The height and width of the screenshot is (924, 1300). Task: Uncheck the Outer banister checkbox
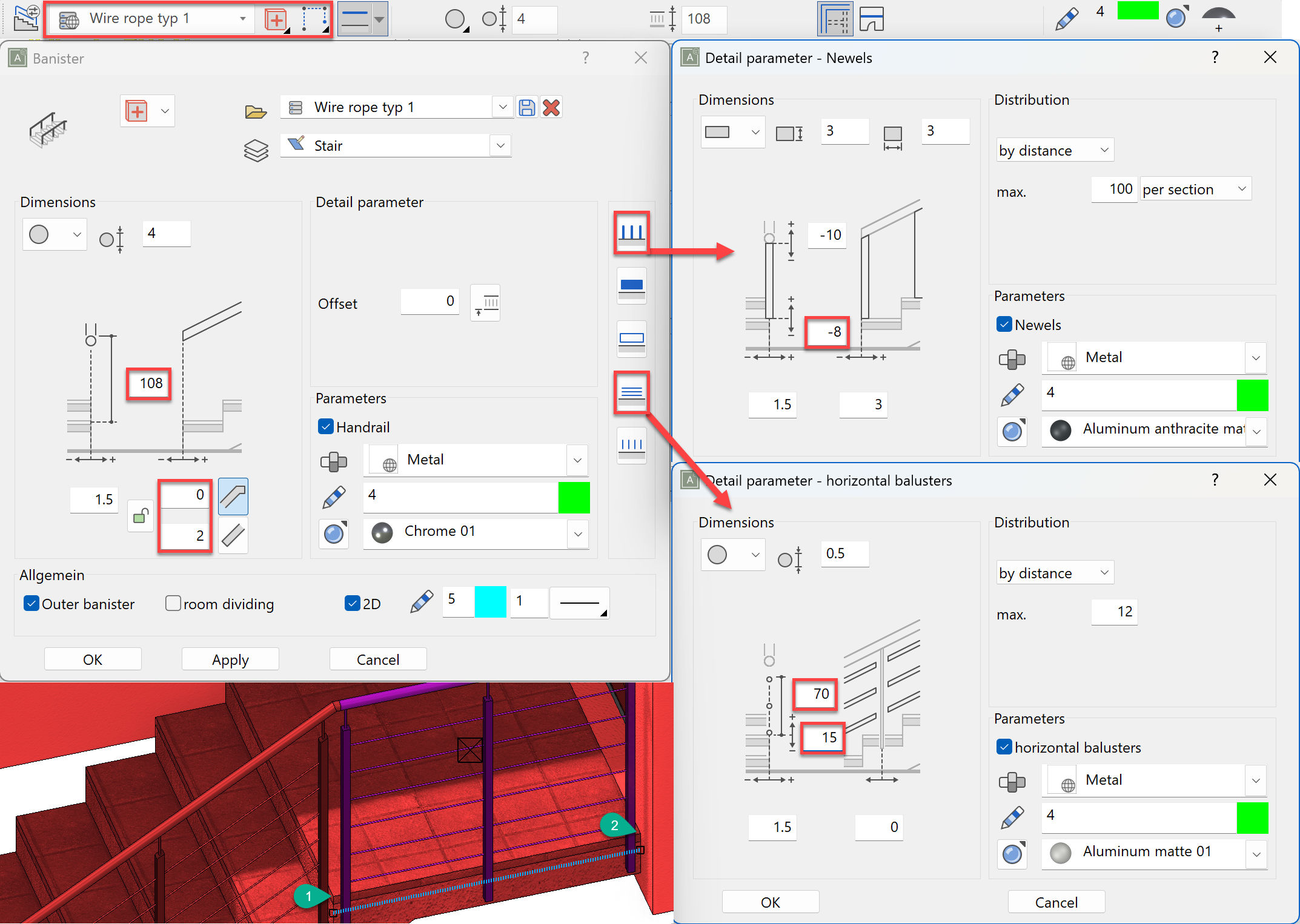pyautogui.click(x=31, y=603)
